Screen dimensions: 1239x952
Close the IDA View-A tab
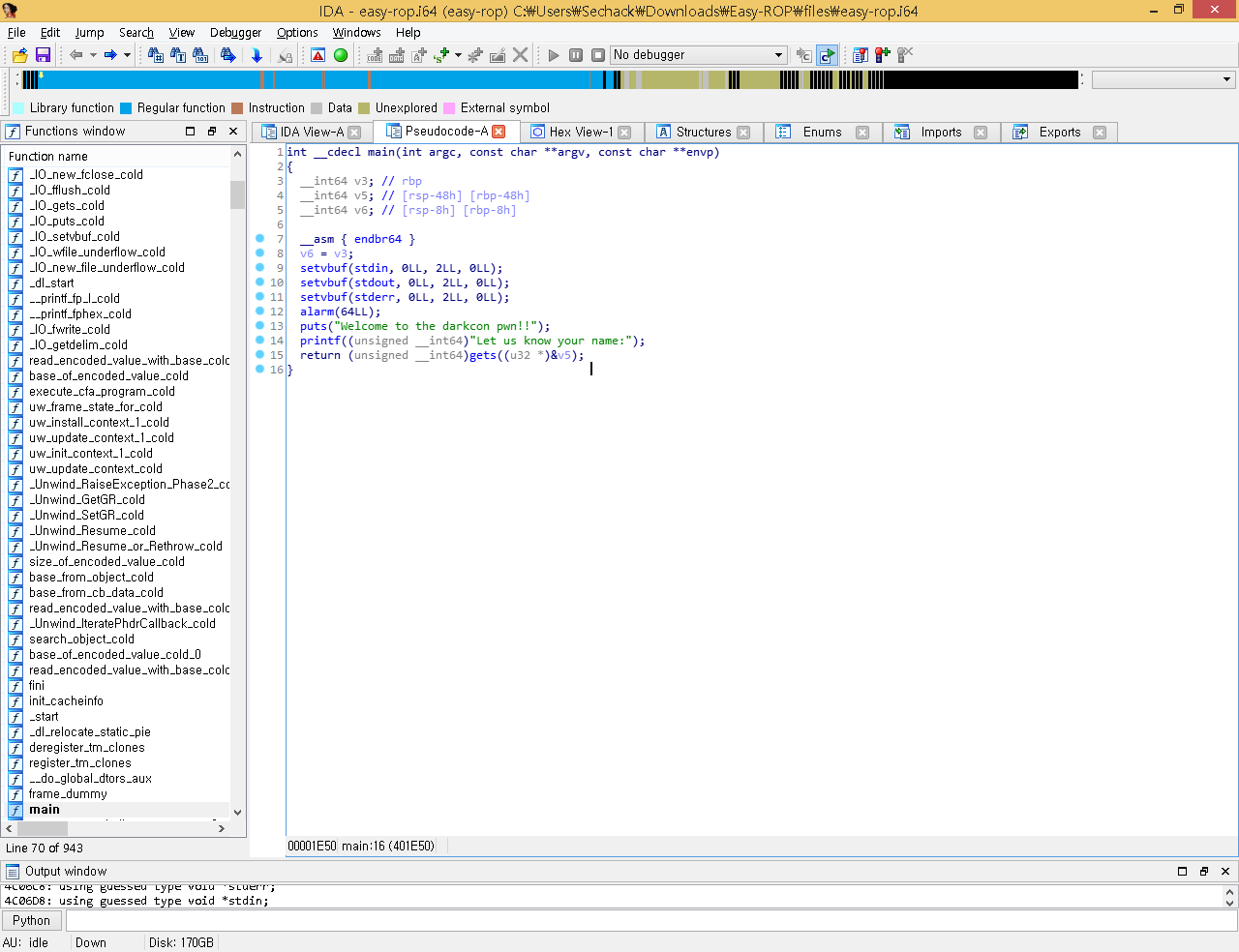(354, 133)
